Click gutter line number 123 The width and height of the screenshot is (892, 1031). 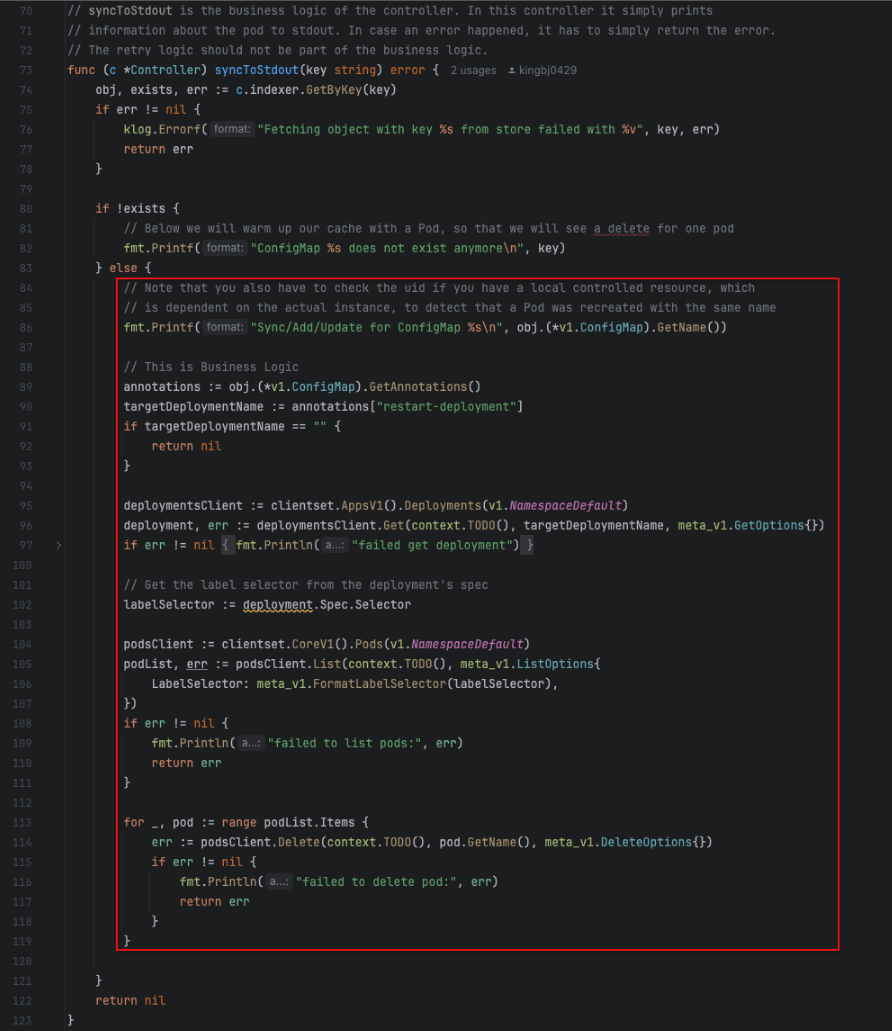click(x=22, y=1020)
